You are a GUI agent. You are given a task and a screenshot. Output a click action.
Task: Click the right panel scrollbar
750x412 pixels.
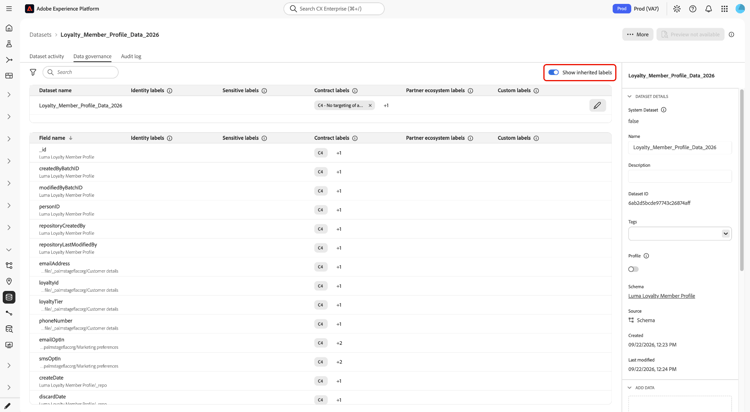[742, 179]
